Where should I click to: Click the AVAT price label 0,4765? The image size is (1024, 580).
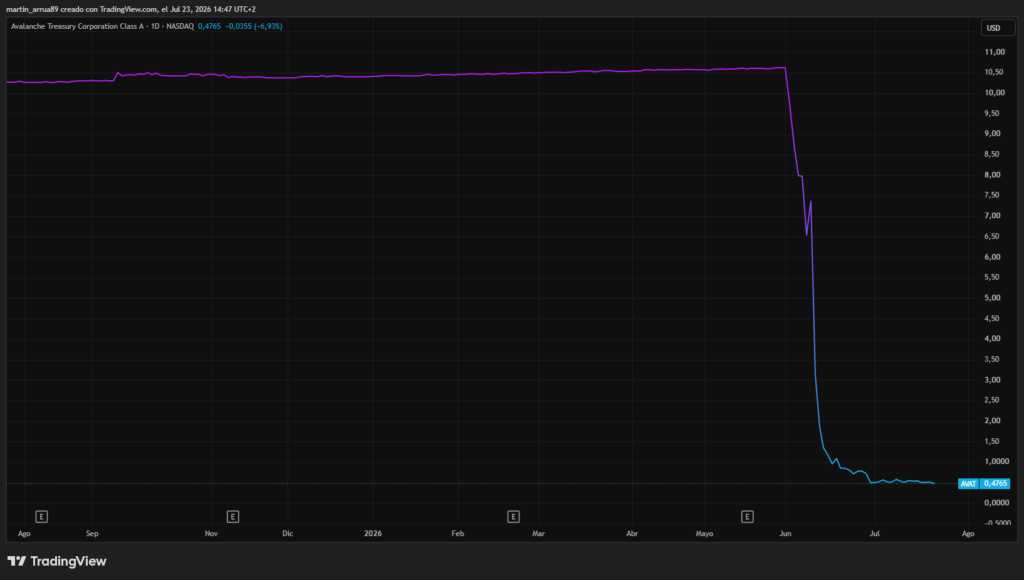point(984,483)
